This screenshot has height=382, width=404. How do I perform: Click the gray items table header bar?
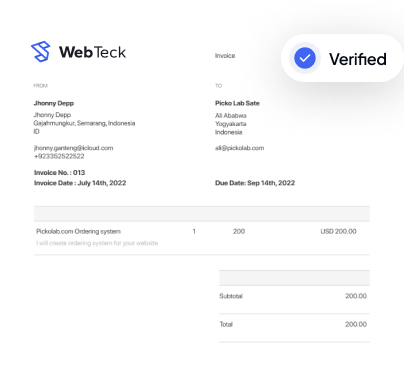pos(202,214)
